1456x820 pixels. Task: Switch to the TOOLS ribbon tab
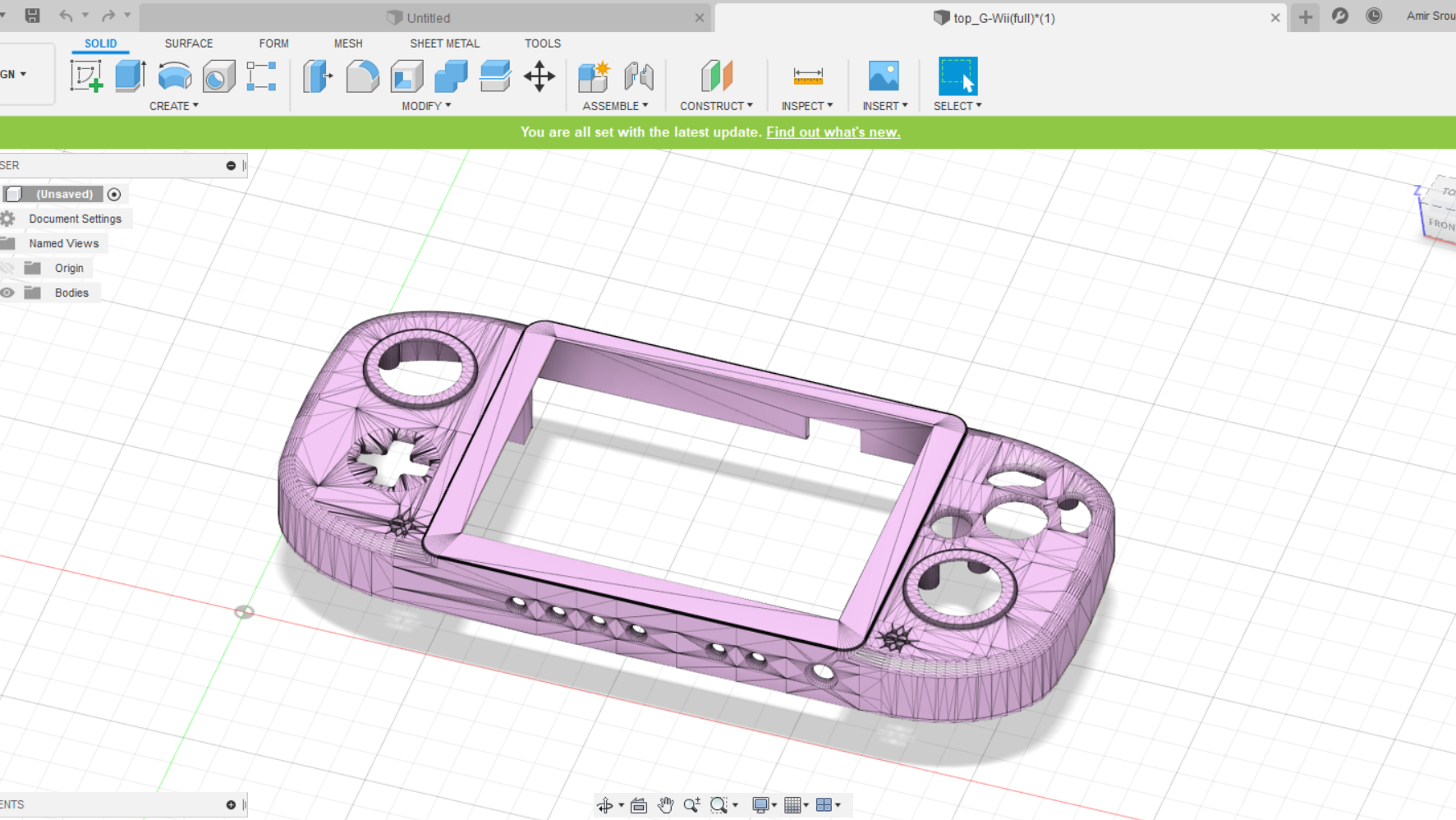pyautogui.click(x=543, y=44)
